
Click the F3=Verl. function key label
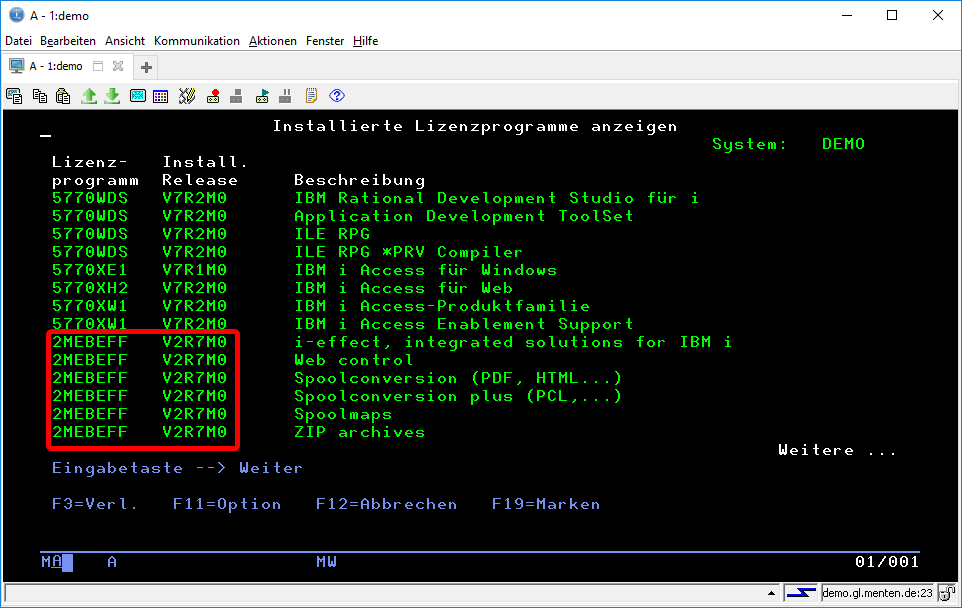pyautogui.click(x=95, y=504)
